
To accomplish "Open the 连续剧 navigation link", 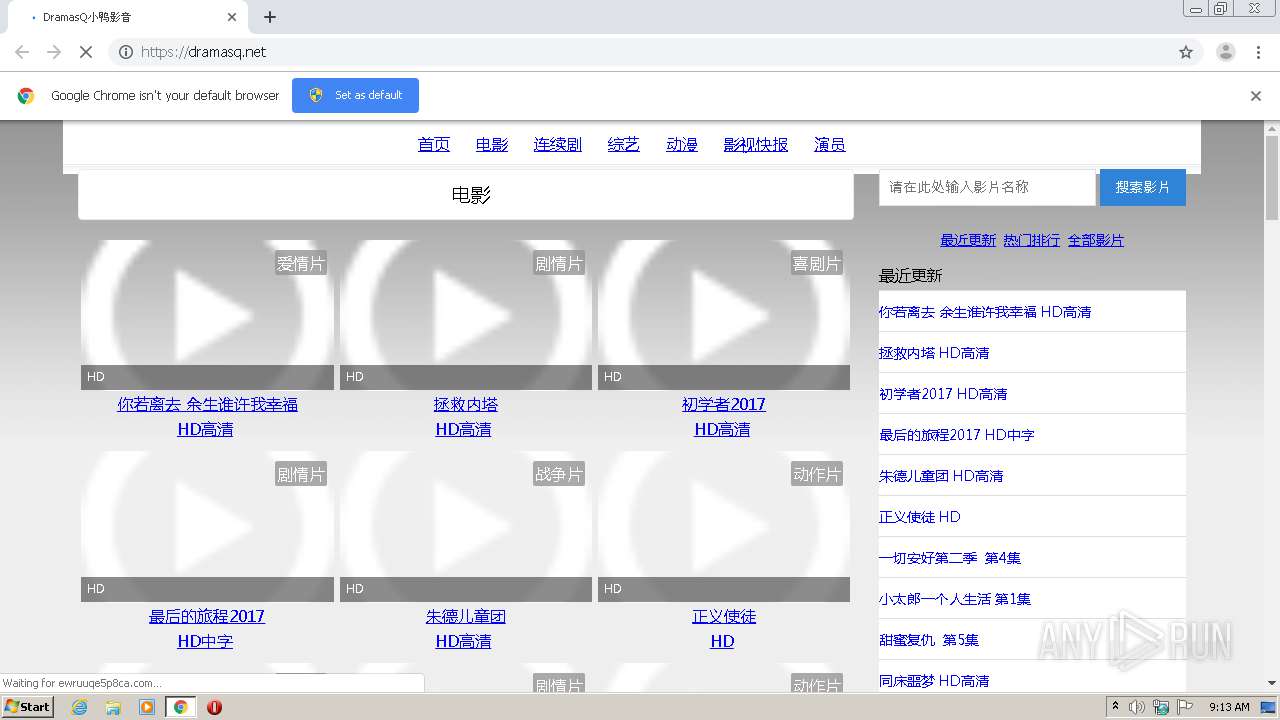I will (558, 145).
